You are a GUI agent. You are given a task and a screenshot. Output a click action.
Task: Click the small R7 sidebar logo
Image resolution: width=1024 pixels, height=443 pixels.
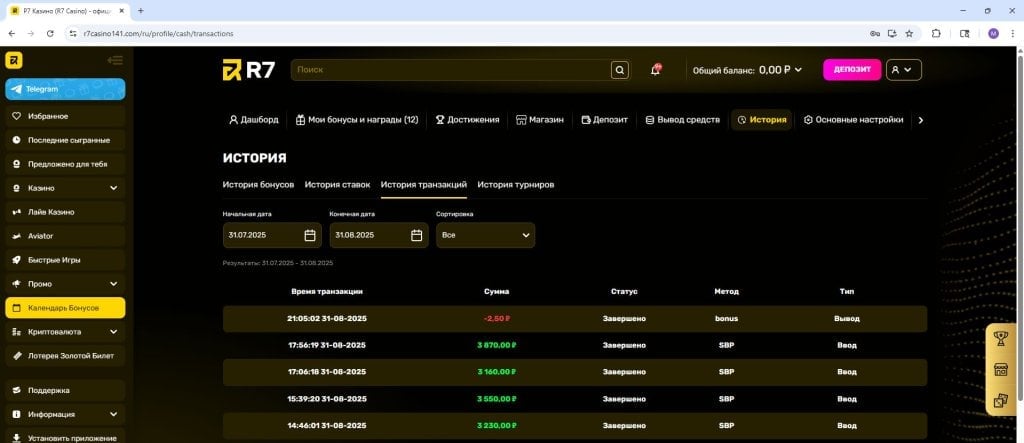[x=14, y=61]
